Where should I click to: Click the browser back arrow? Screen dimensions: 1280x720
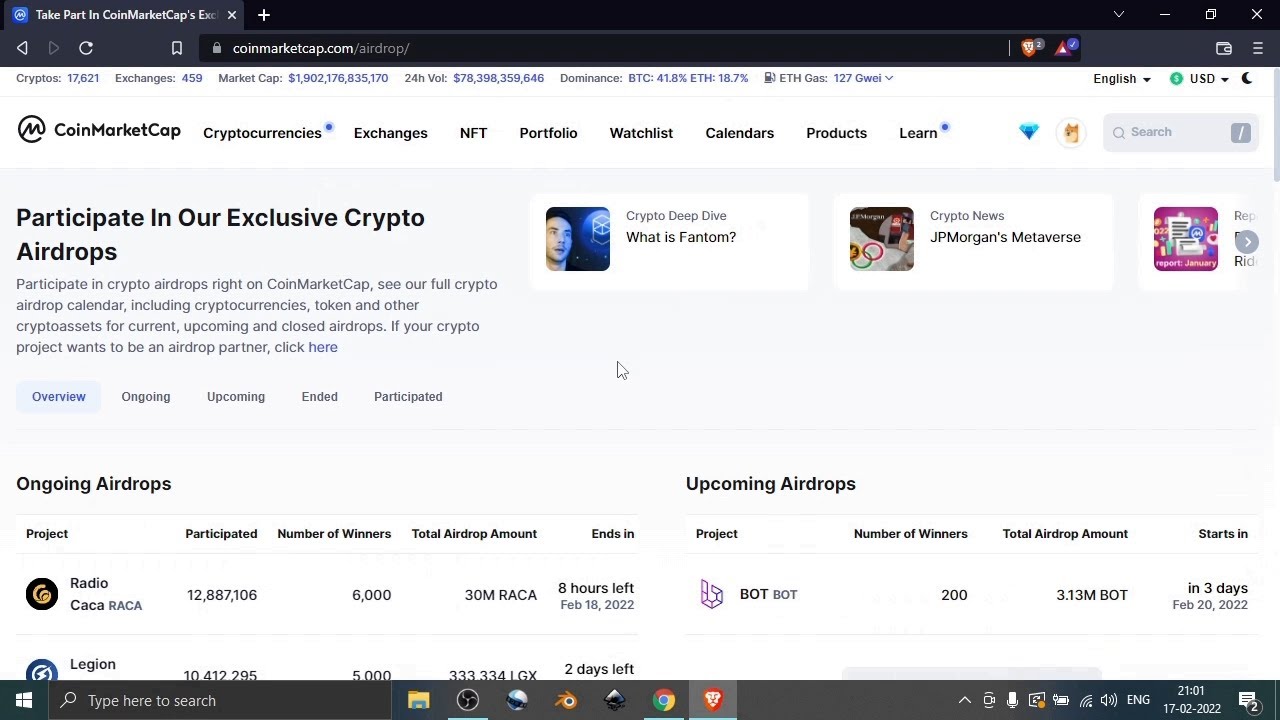click(x=22, y=48)
